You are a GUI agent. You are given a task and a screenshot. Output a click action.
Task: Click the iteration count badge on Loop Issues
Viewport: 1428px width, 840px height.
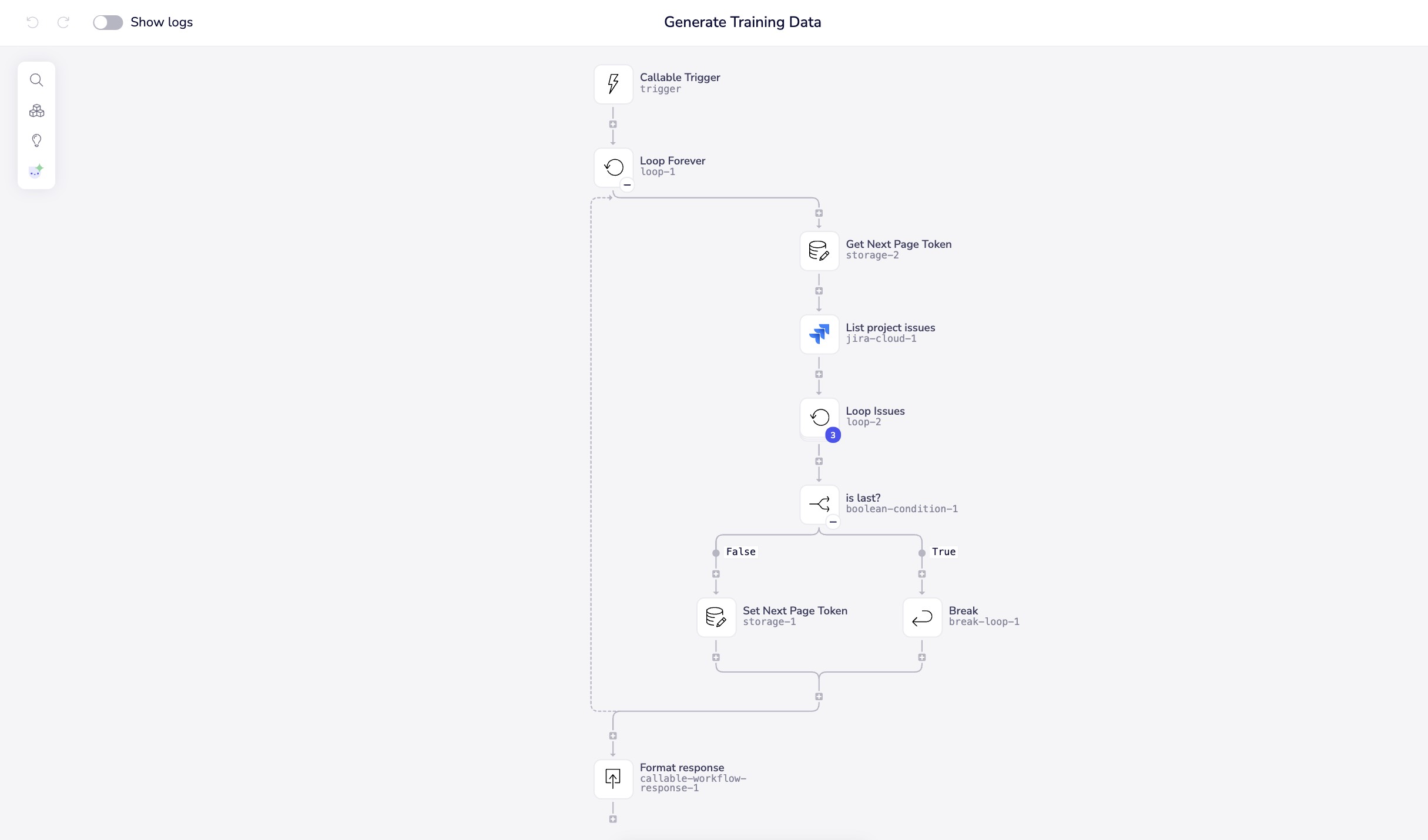point(833,435)
